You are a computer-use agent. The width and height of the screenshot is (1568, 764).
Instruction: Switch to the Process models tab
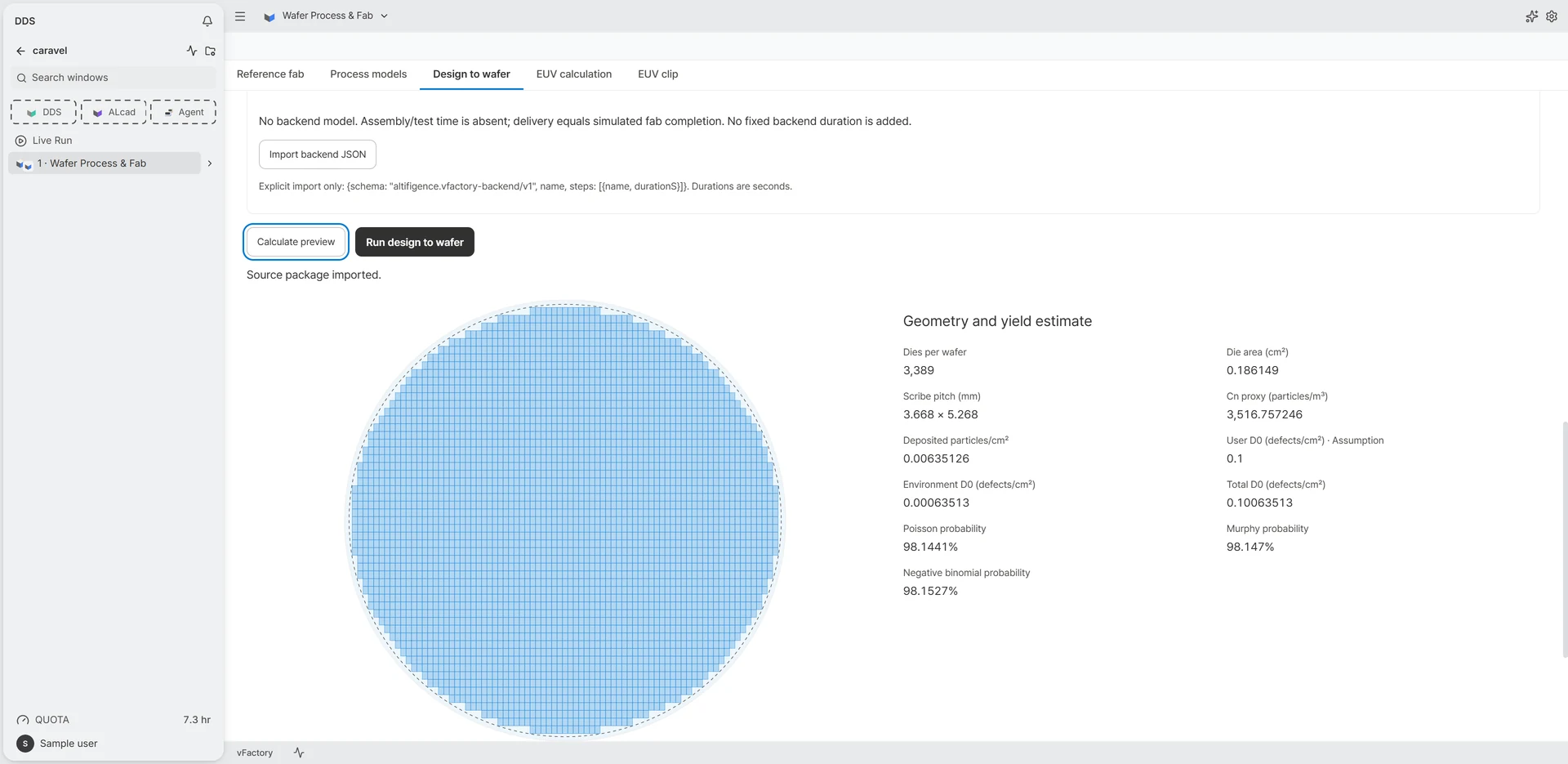click(x=368, y=74)
